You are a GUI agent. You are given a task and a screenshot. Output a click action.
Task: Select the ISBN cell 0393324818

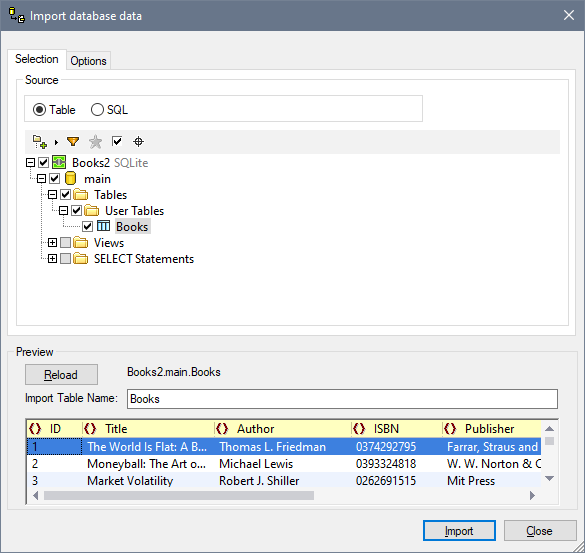point(397,464)
